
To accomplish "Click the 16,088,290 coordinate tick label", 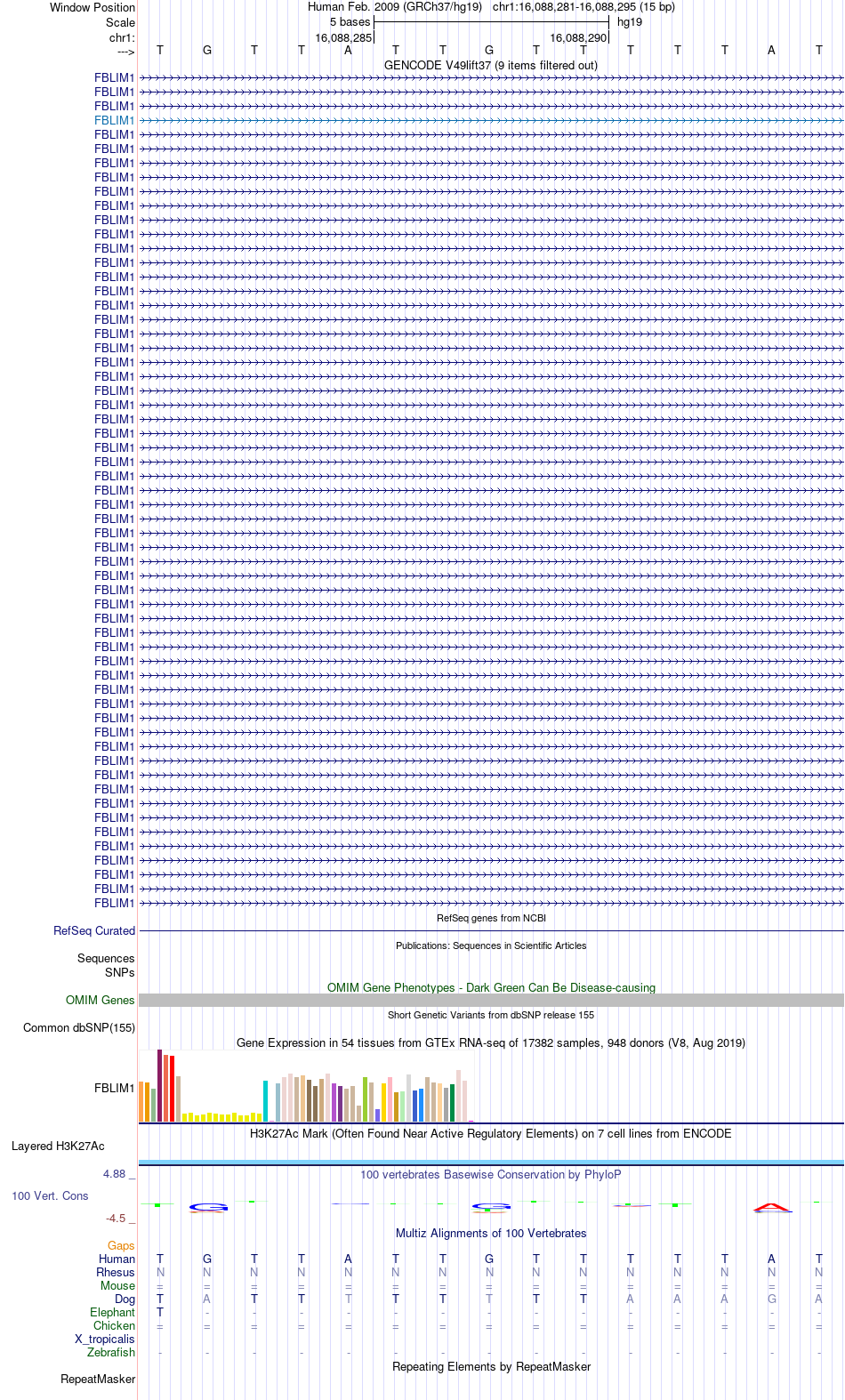I will pyautogui.click(x=578, y=38).
